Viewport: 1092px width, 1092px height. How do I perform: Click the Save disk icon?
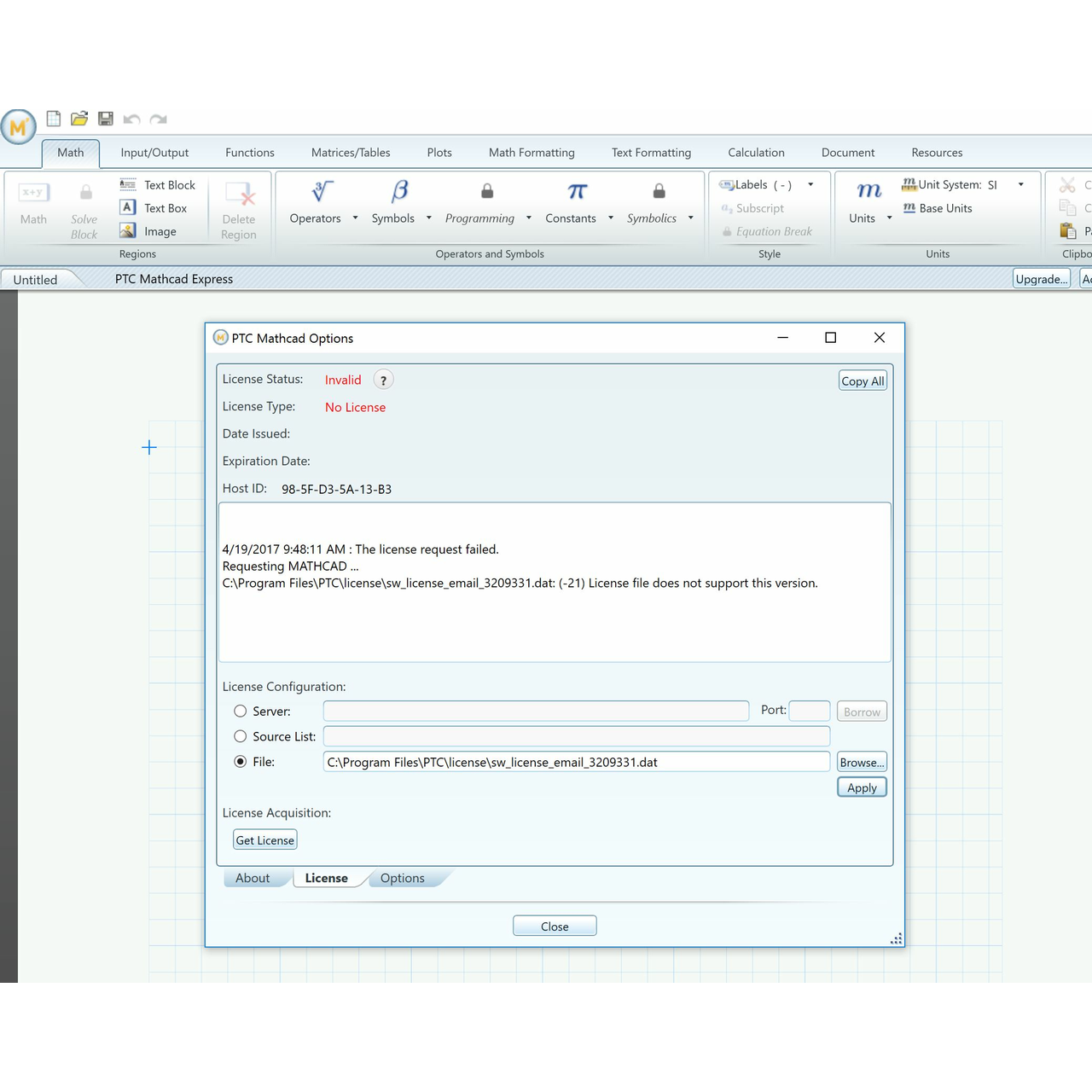pos(106,119)
